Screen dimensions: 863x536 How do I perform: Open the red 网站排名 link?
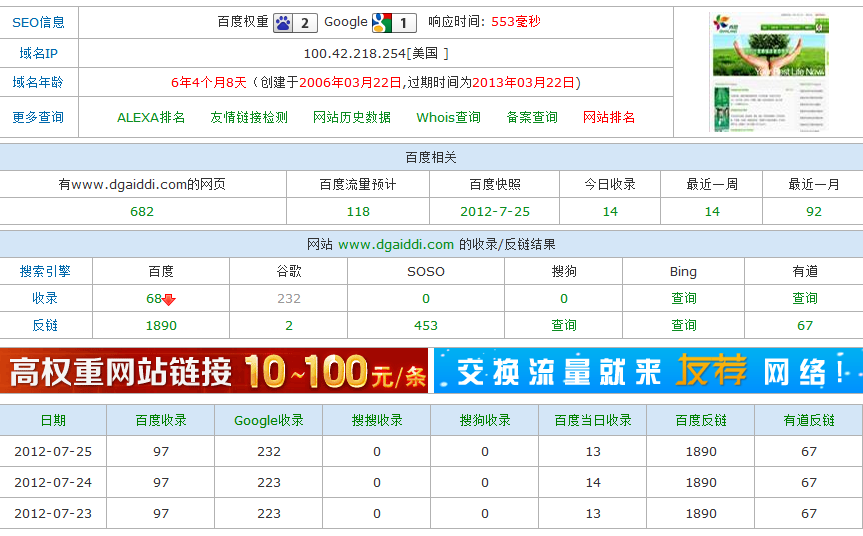(609, 117)
